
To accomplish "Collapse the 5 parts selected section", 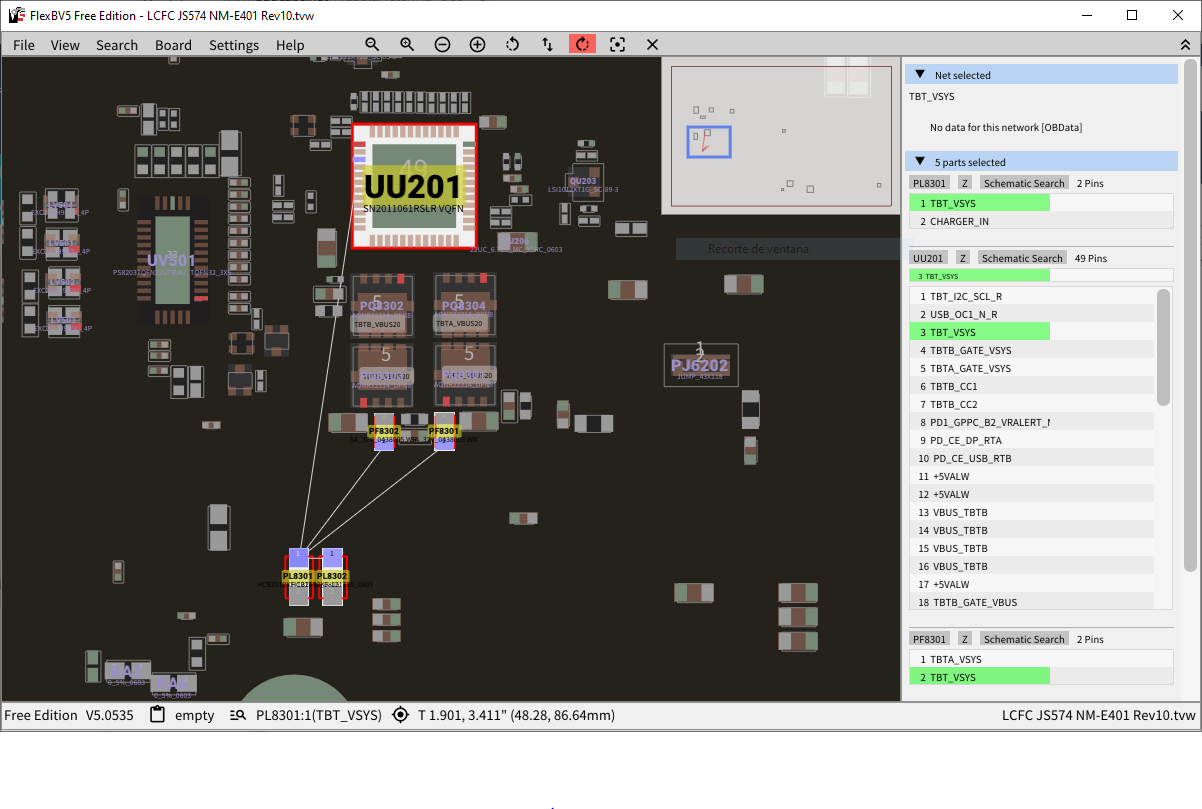I will 920,162.
